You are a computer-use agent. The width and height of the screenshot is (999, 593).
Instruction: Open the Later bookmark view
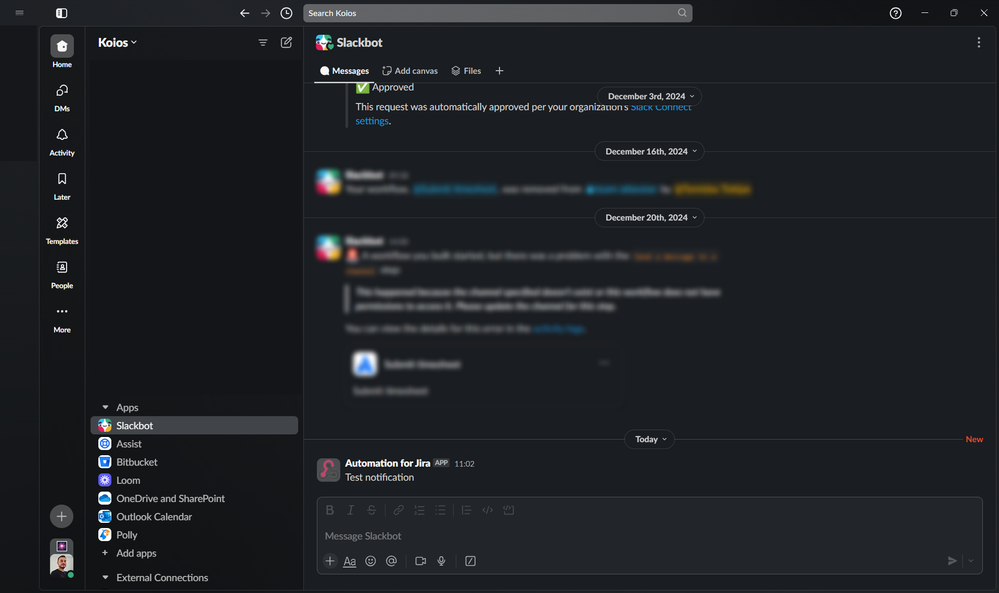click(x=62, y=186)
